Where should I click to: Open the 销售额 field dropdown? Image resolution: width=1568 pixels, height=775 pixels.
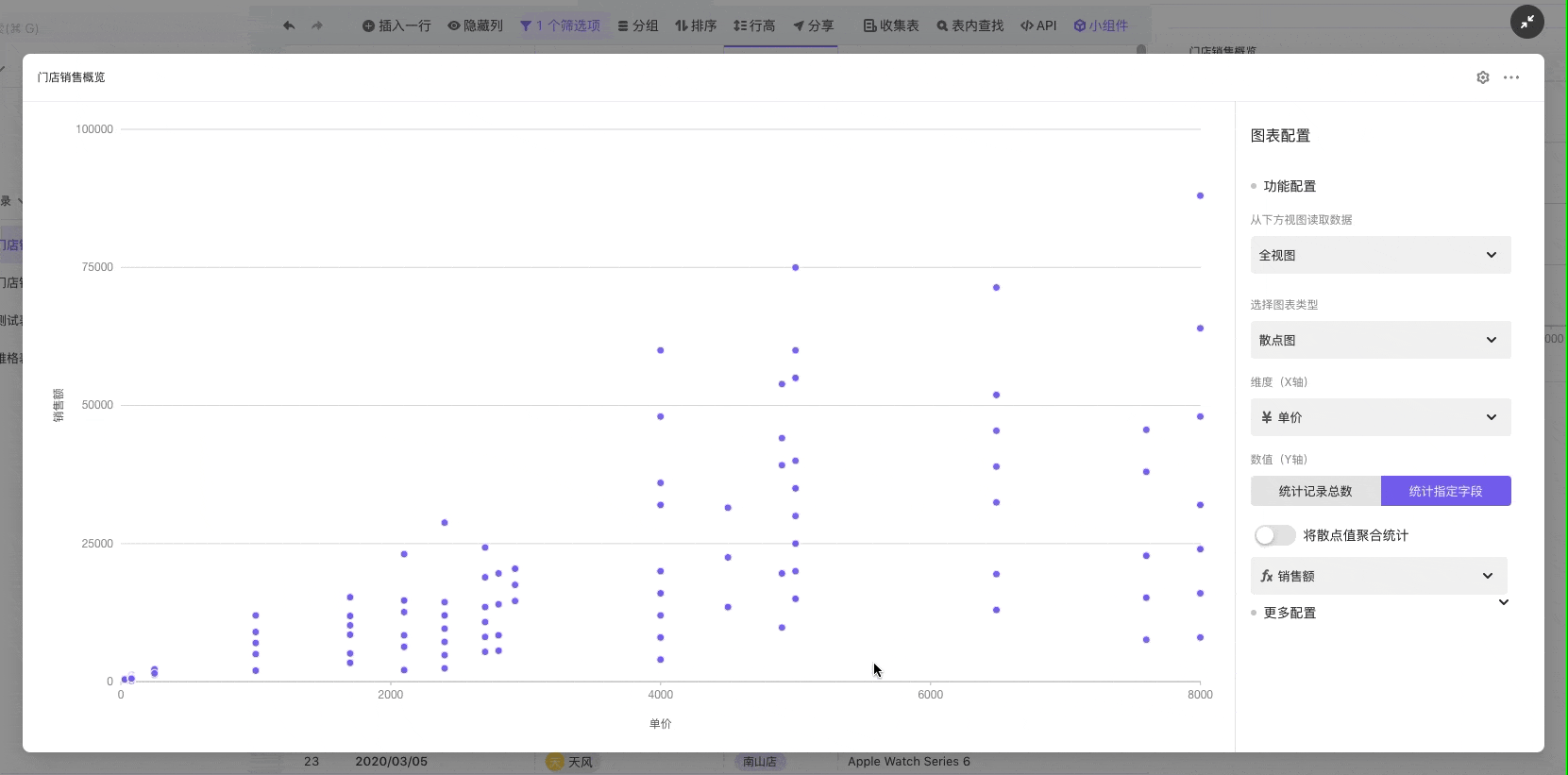[x=1378, y=576]
